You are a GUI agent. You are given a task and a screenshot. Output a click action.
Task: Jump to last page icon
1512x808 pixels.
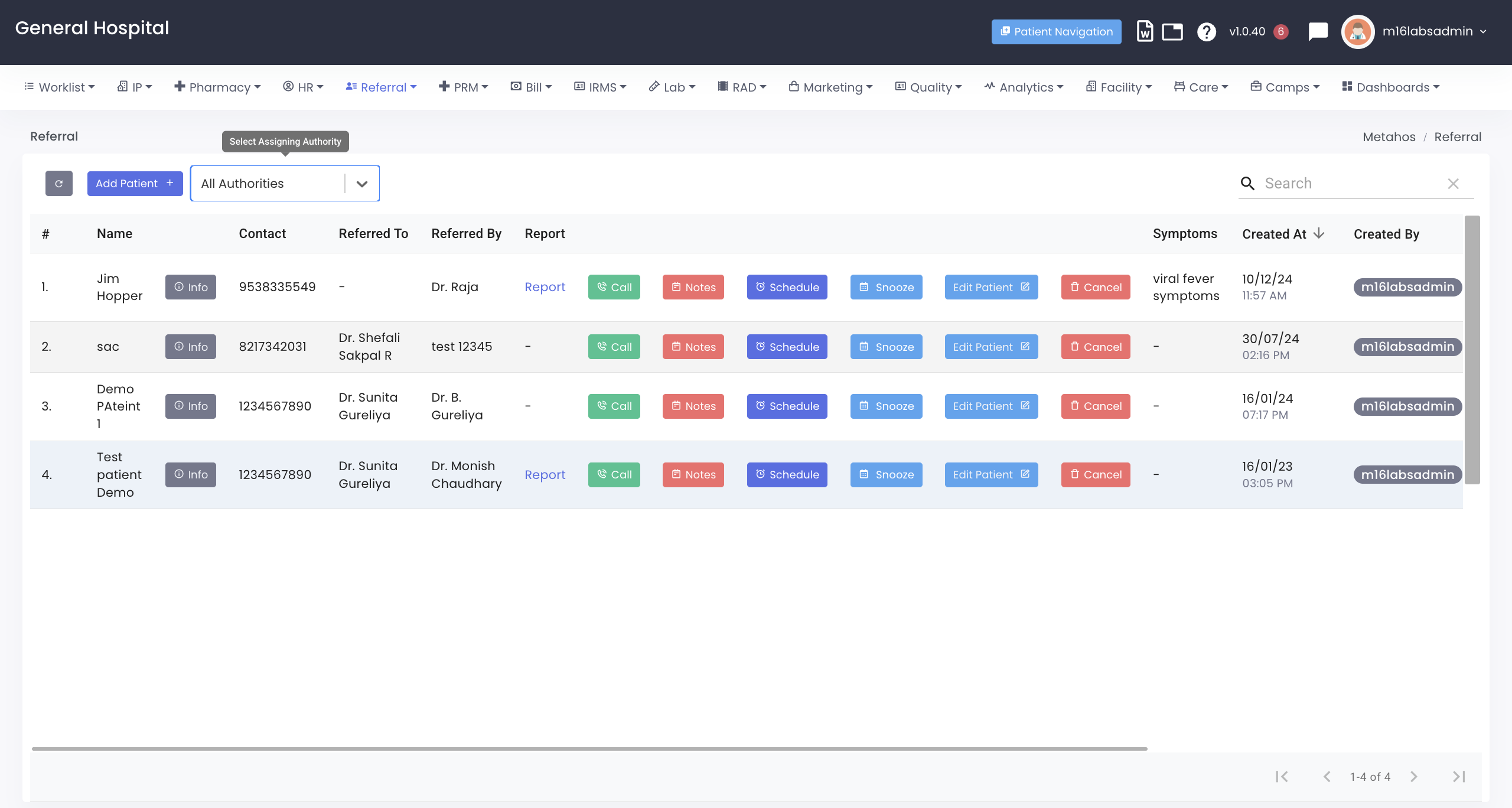point(1459,777)
